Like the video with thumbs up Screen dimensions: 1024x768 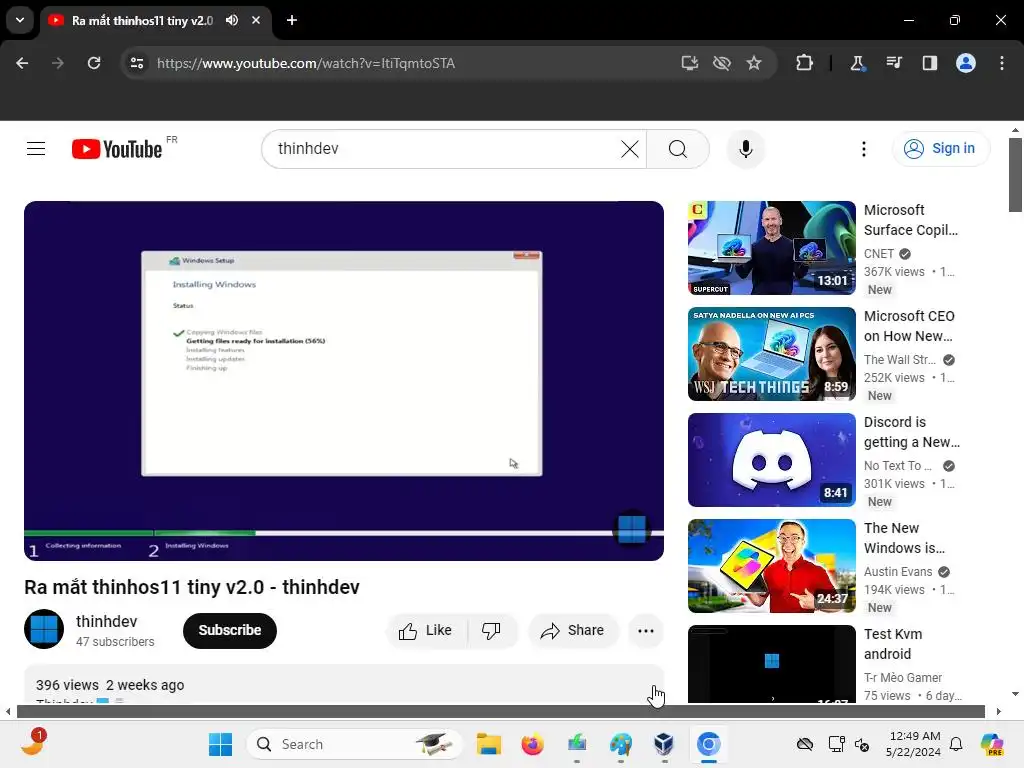click(425, 631)
